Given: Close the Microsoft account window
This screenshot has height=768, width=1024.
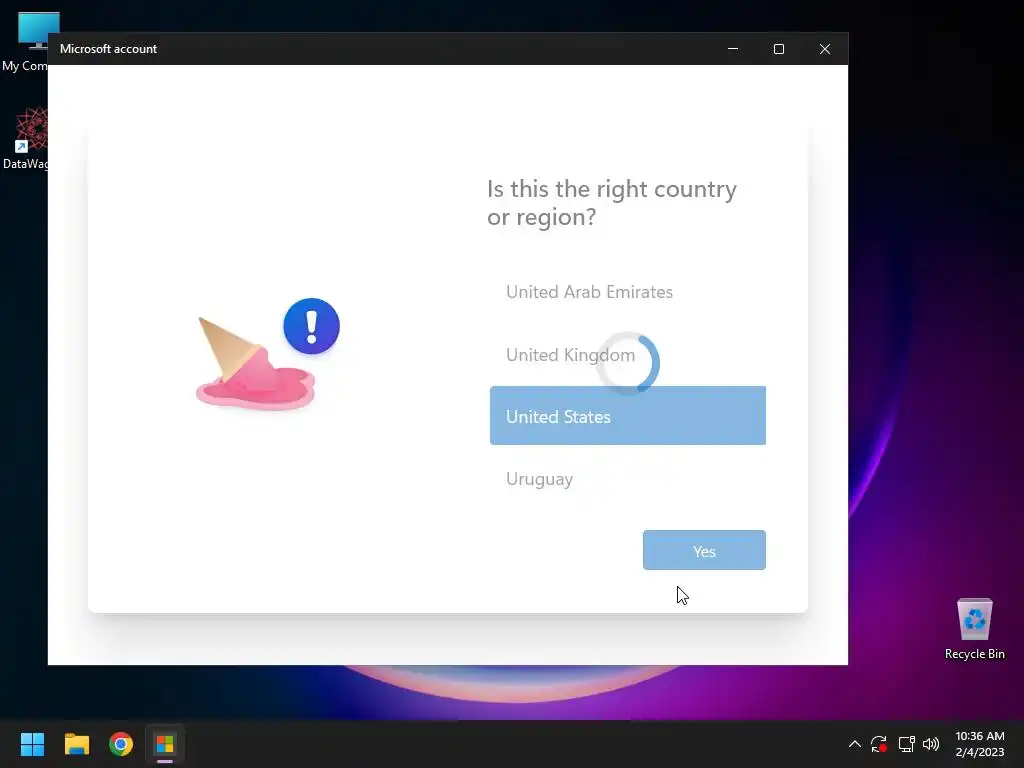Looking at the screenshot, I should [825, 49].
